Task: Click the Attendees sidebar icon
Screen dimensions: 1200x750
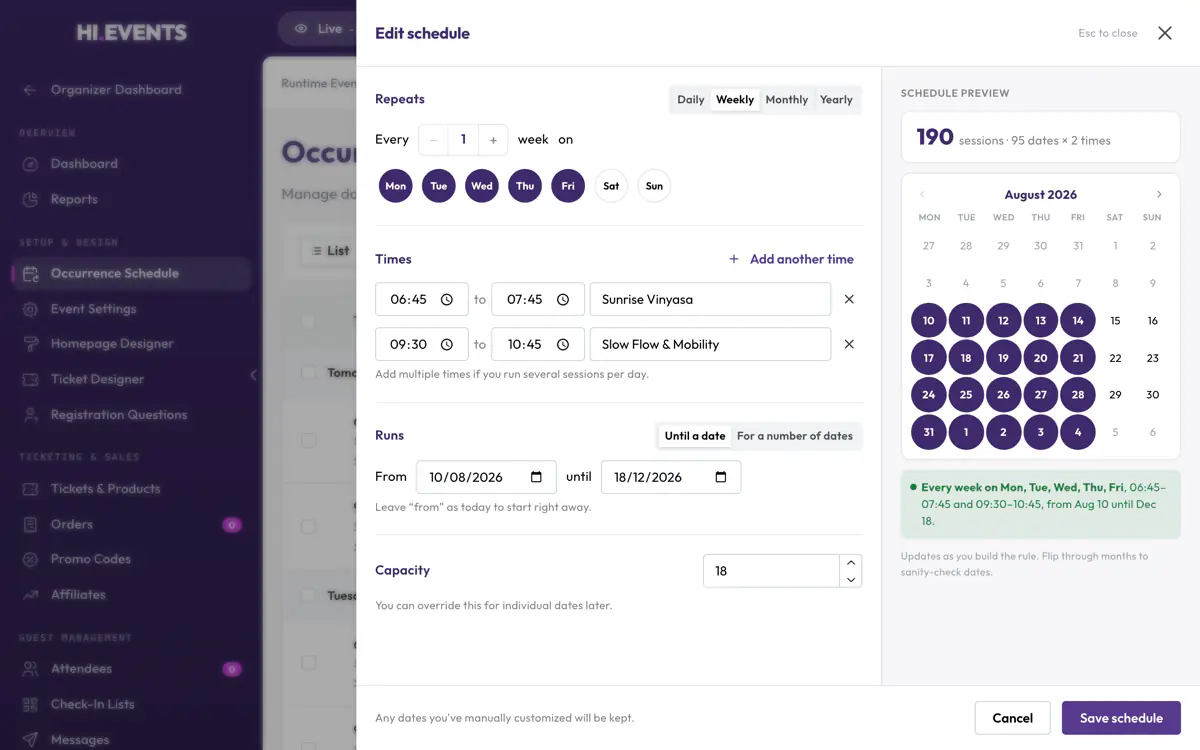Action: point(30,669)
